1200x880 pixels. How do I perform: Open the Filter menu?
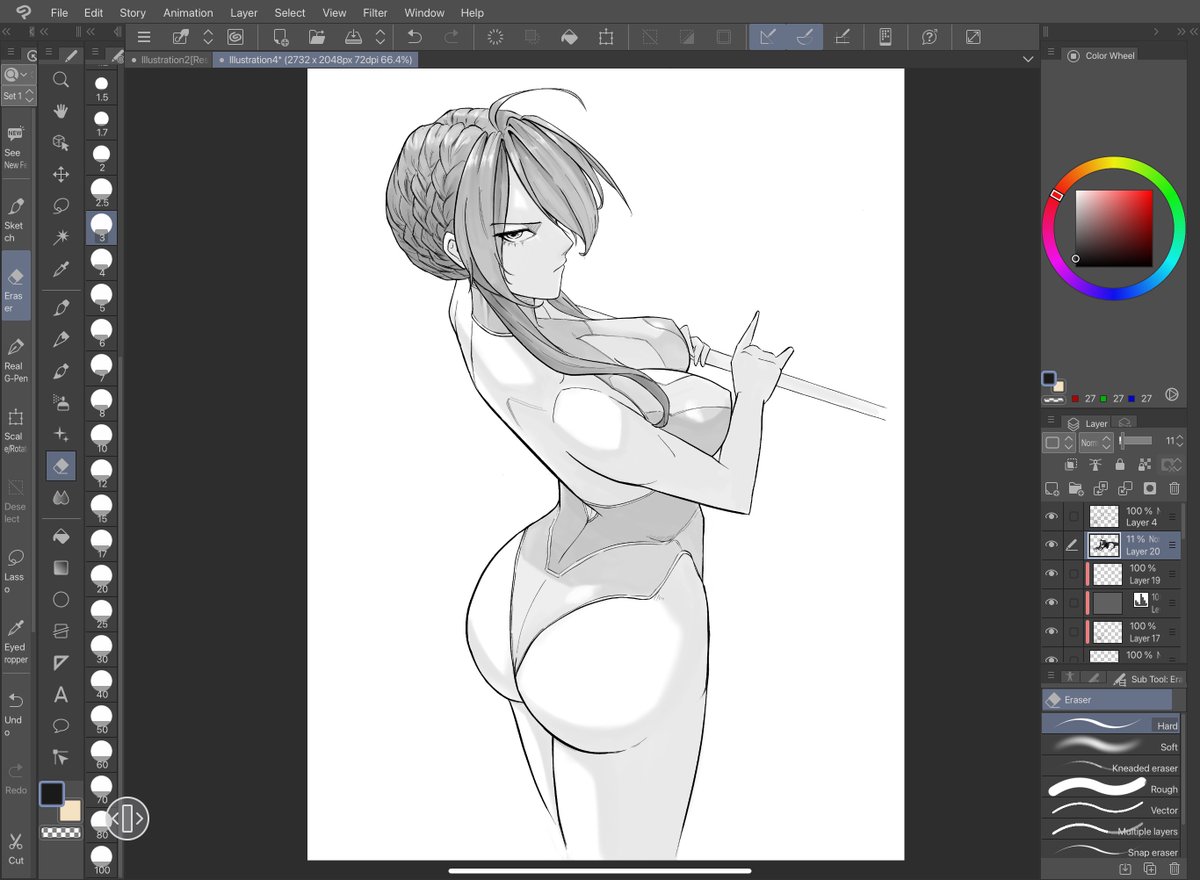(x=375, y=13)
